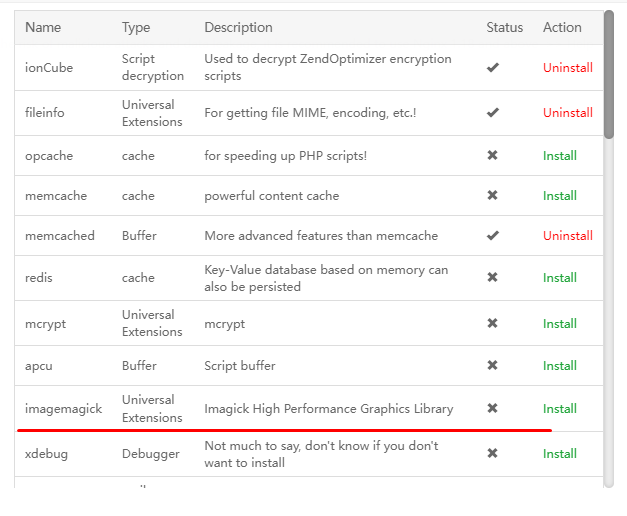Uninstall the ionCube extension
627x516 pixels.
(567, 68)
